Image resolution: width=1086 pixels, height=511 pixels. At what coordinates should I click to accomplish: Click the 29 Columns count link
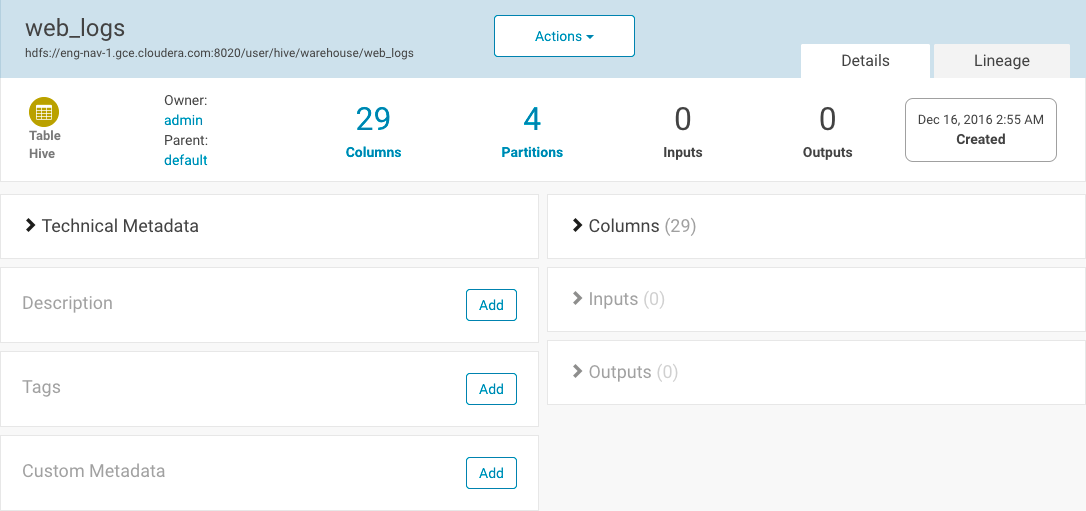[x=373, y=120]
